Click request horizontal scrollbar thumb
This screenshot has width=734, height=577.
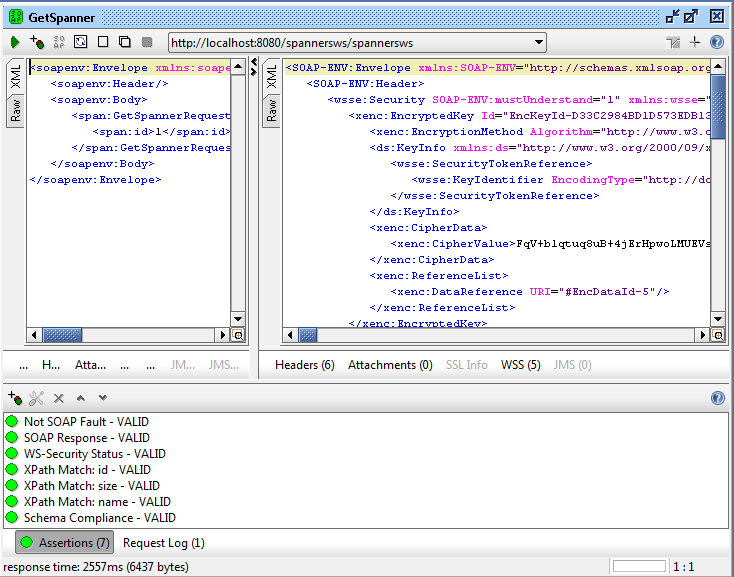pos(62,335)
